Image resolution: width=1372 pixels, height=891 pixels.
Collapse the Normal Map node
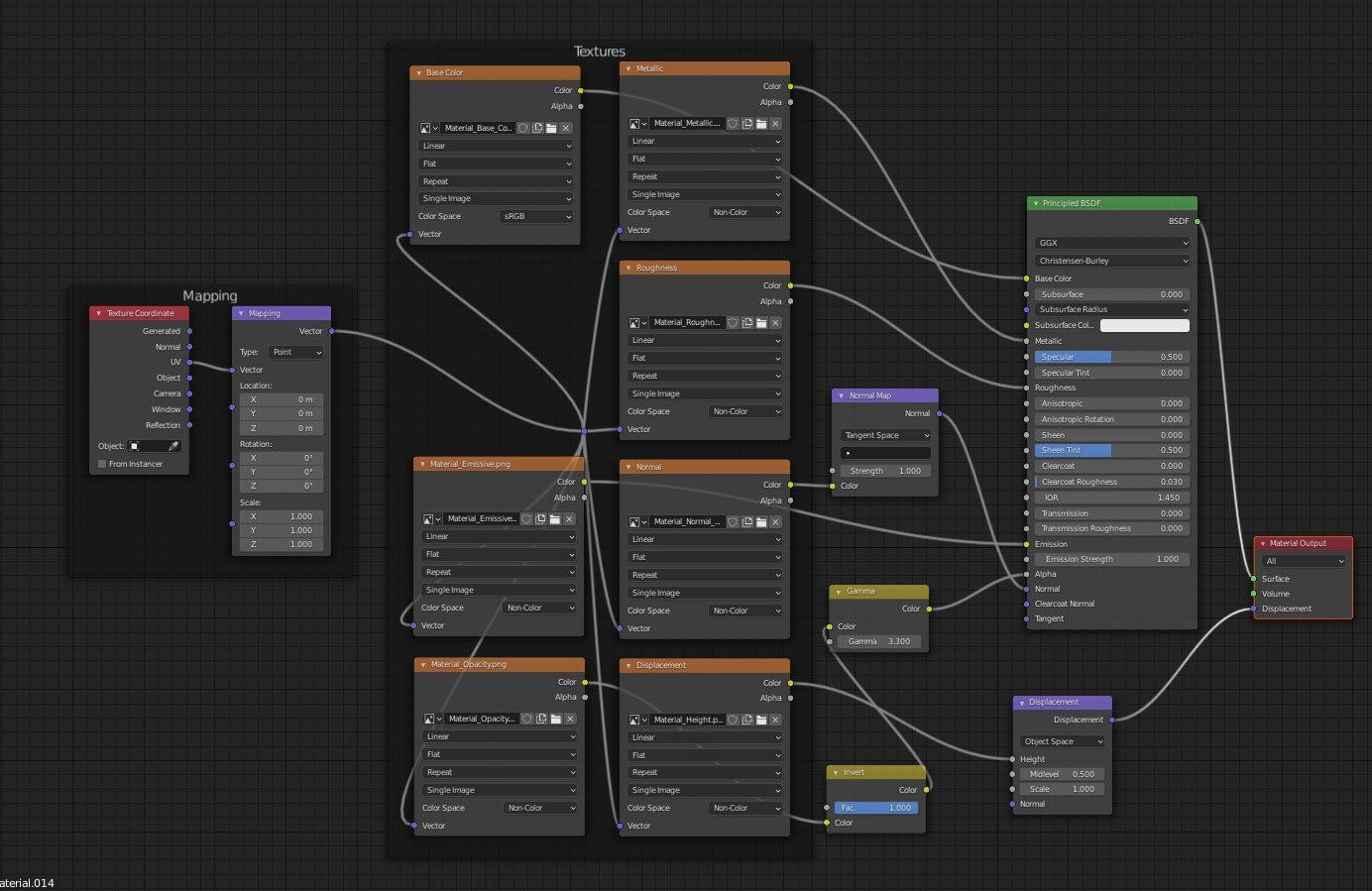[841, 395]
